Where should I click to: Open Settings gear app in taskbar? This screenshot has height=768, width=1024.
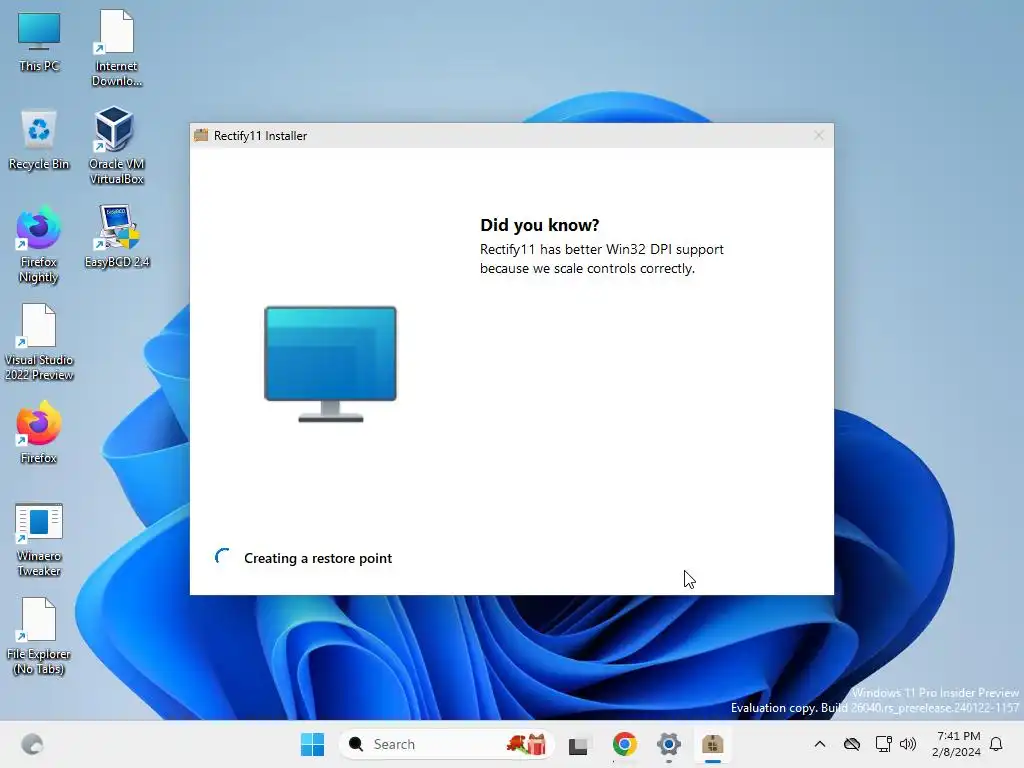(669, 744)
